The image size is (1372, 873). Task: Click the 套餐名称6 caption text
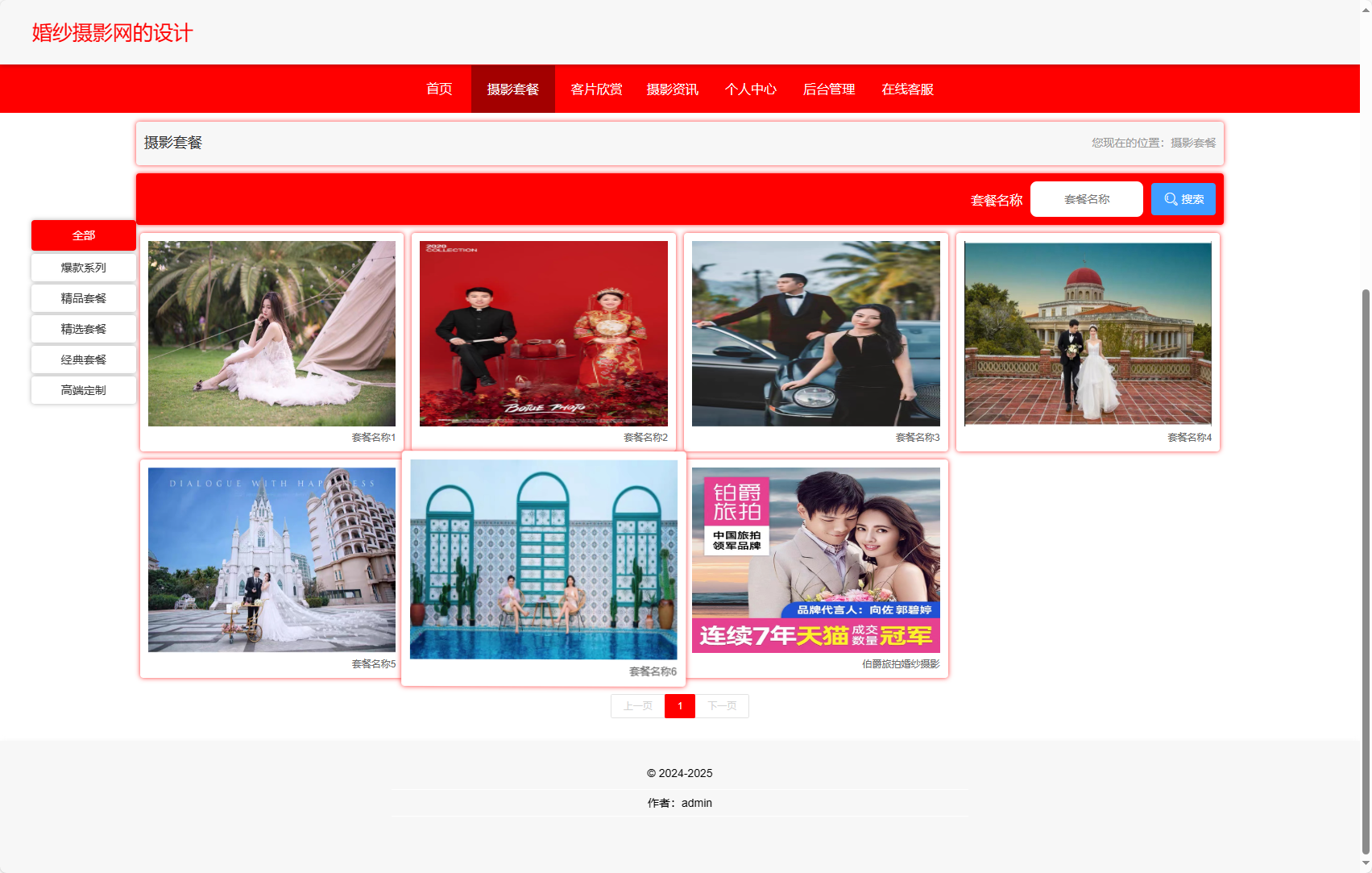click(653, 671)
